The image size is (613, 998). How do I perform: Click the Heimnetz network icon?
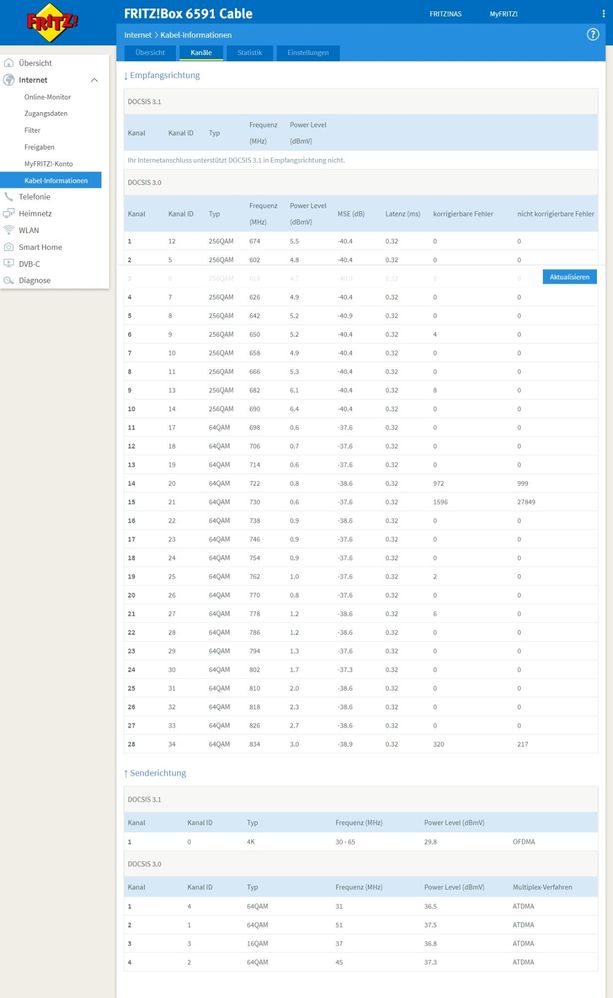[x=9, y=213]
